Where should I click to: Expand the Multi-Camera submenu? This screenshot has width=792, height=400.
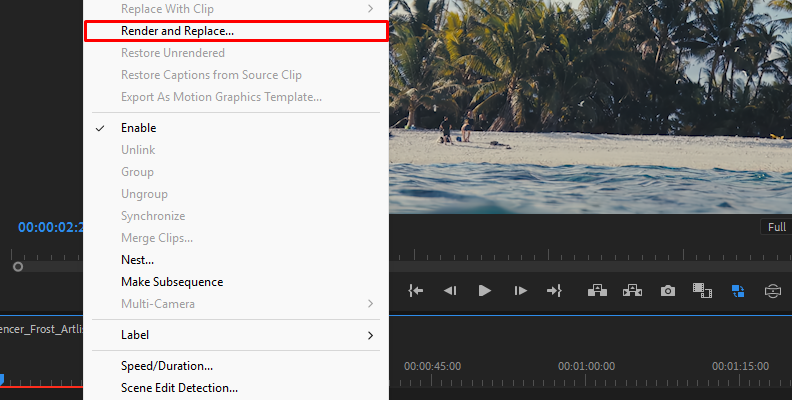[236, 304]
